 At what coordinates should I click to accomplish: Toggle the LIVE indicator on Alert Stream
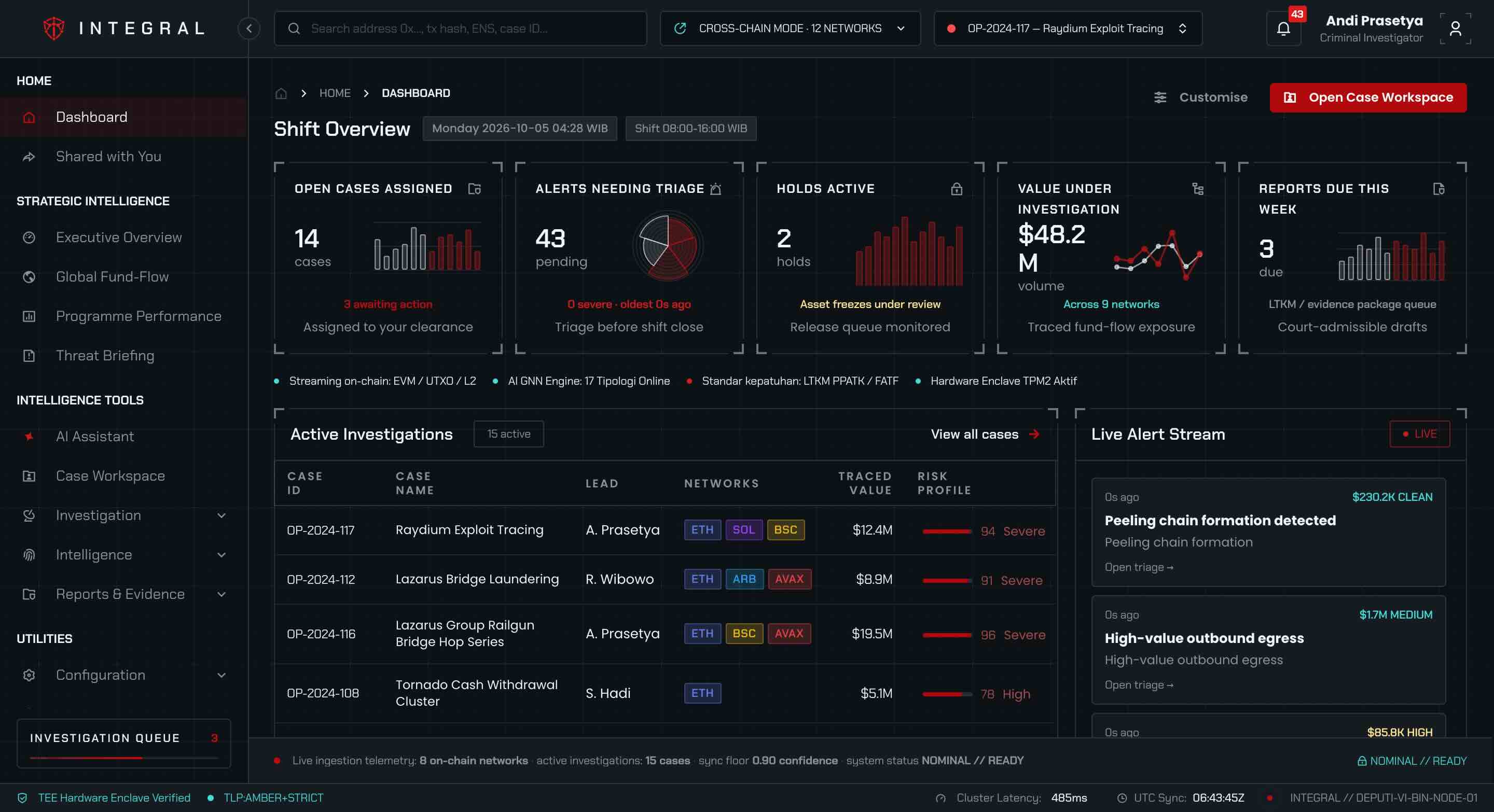pos(1419,433)
